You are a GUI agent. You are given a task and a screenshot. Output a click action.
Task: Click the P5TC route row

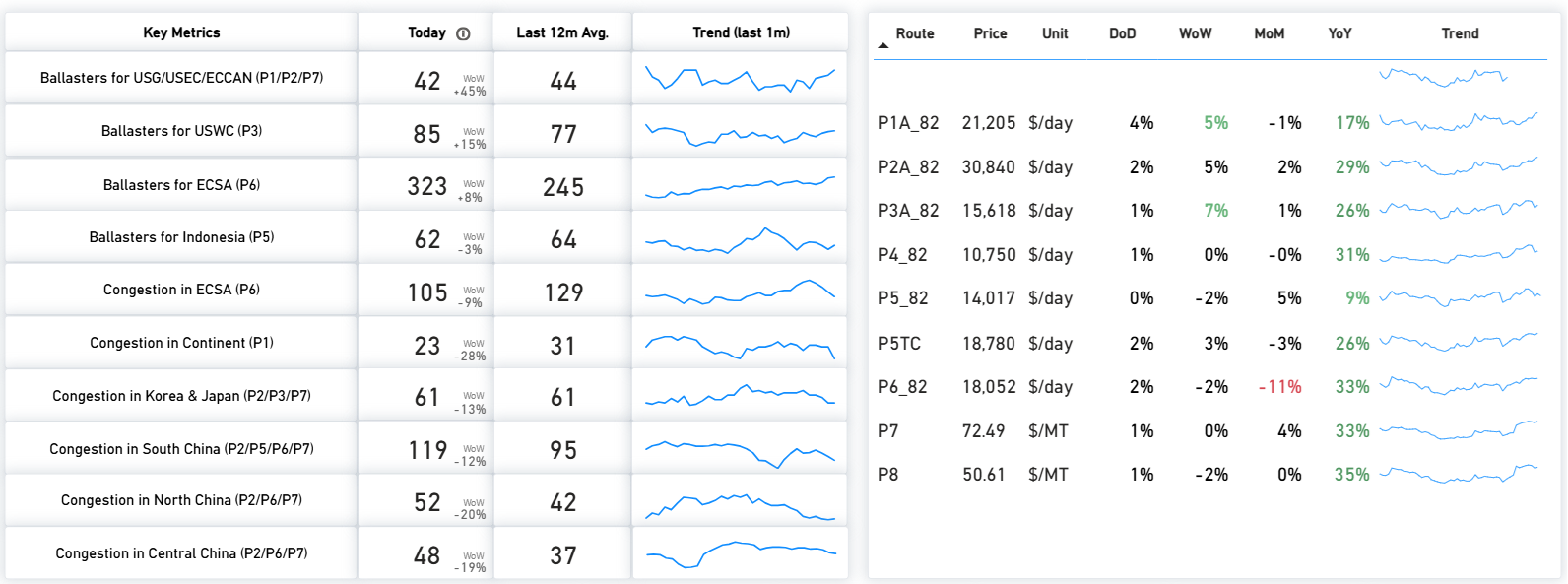point(1210,344)
